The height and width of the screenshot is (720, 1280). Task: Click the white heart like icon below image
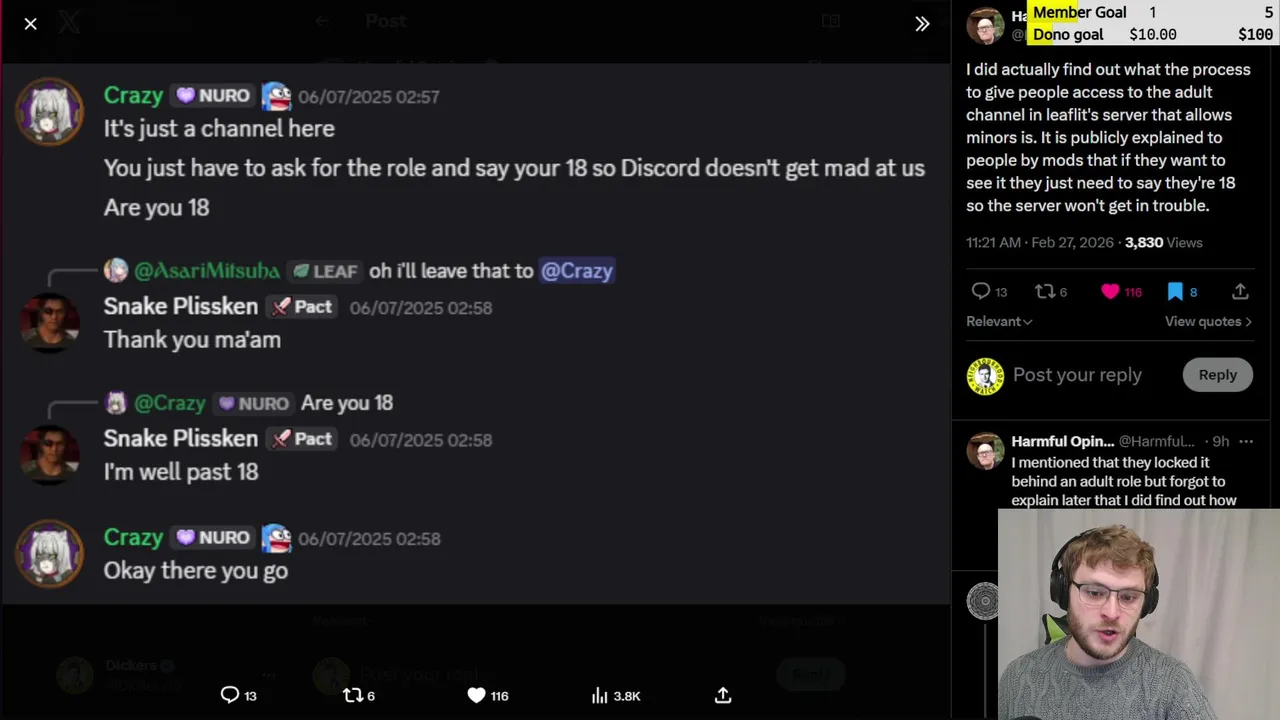pyautogui.click(x=476, y=695)
